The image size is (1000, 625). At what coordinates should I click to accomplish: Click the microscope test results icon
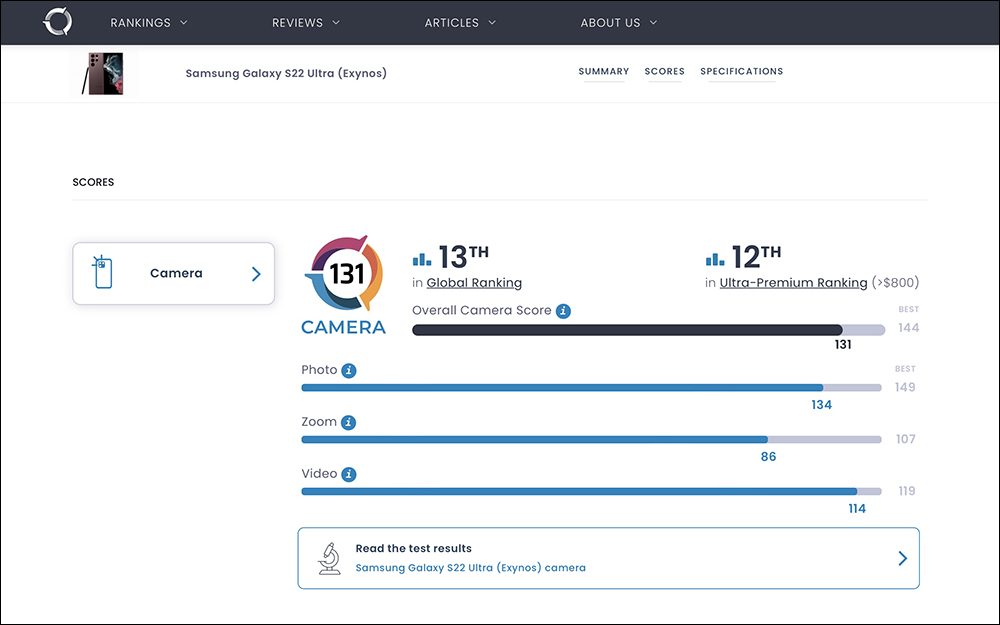tap(329, 558)
